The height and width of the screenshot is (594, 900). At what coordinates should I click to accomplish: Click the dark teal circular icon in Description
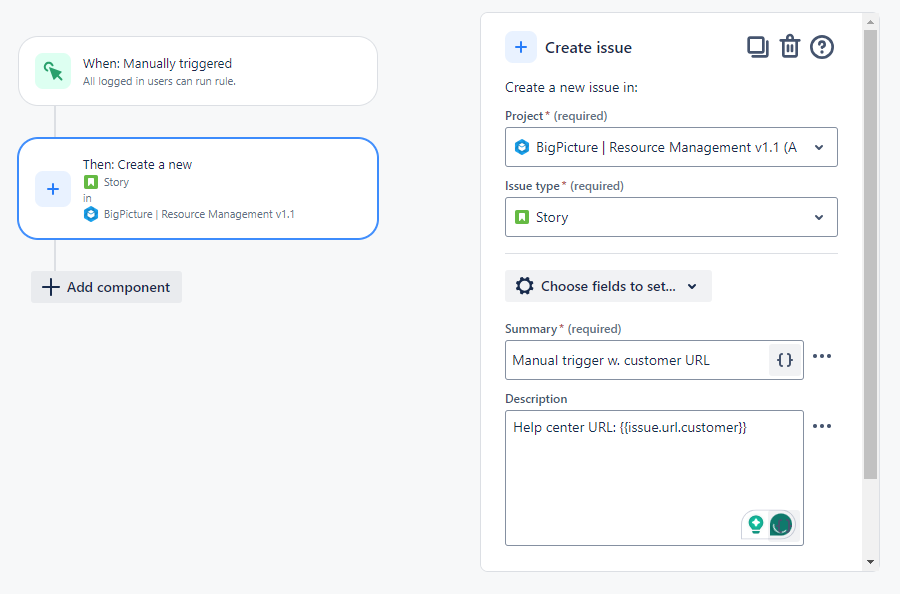point(781,524)
